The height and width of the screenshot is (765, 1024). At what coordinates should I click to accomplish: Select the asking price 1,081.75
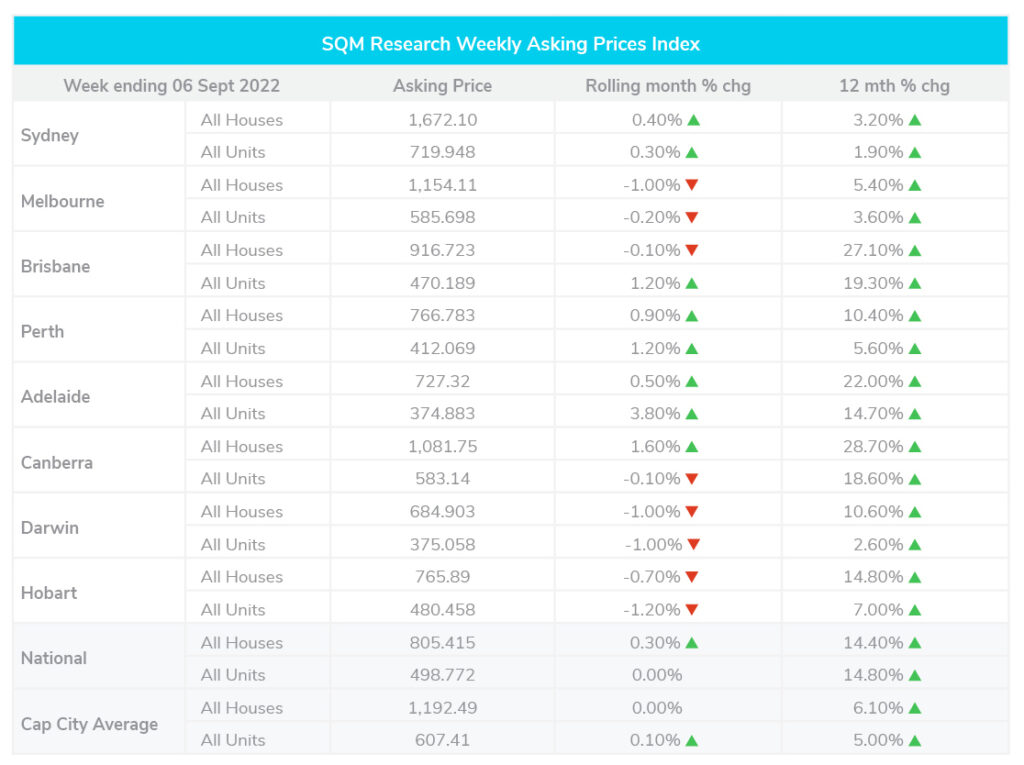443,447
